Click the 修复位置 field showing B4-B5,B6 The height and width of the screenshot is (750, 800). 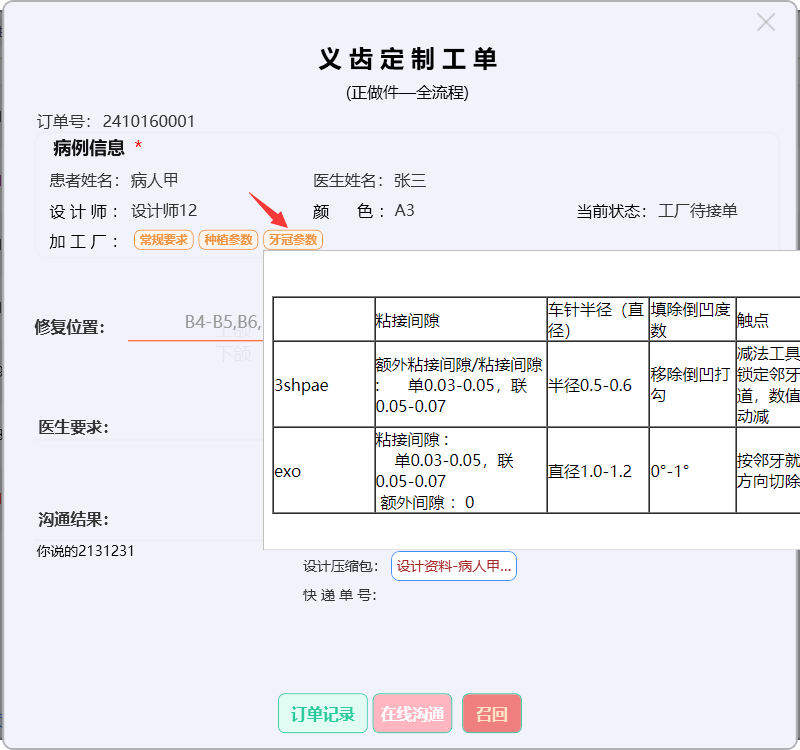(x=222, y=322)
